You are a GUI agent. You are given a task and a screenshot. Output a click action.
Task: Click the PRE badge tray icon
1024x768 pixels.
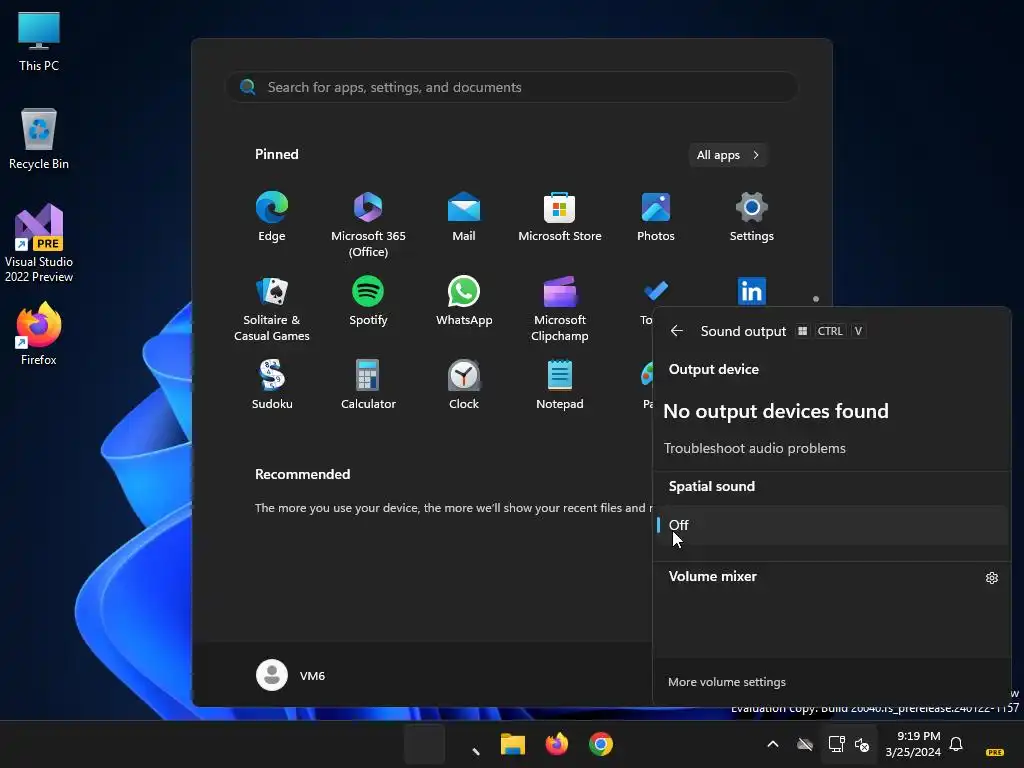(x=995, y=752)
